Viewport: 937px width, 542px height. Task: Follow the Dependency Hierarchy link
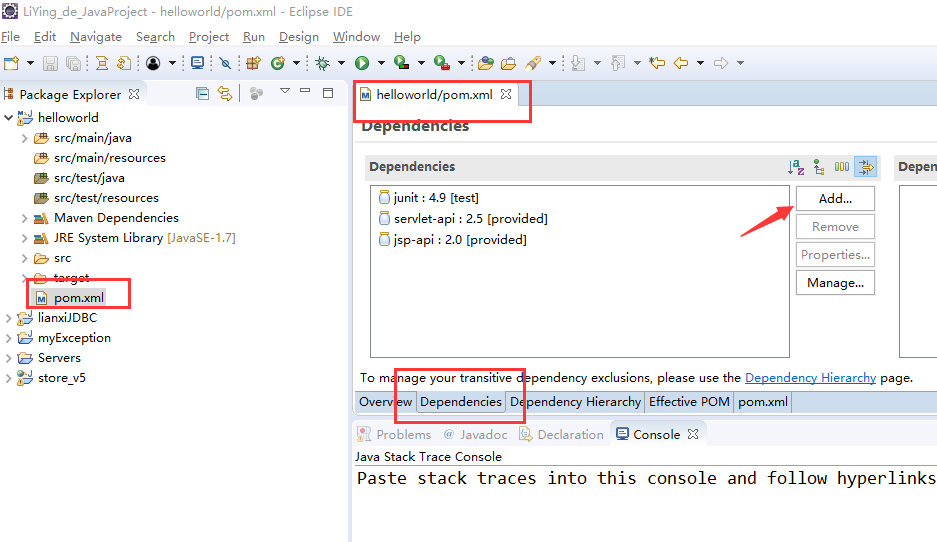click(810, 378)
